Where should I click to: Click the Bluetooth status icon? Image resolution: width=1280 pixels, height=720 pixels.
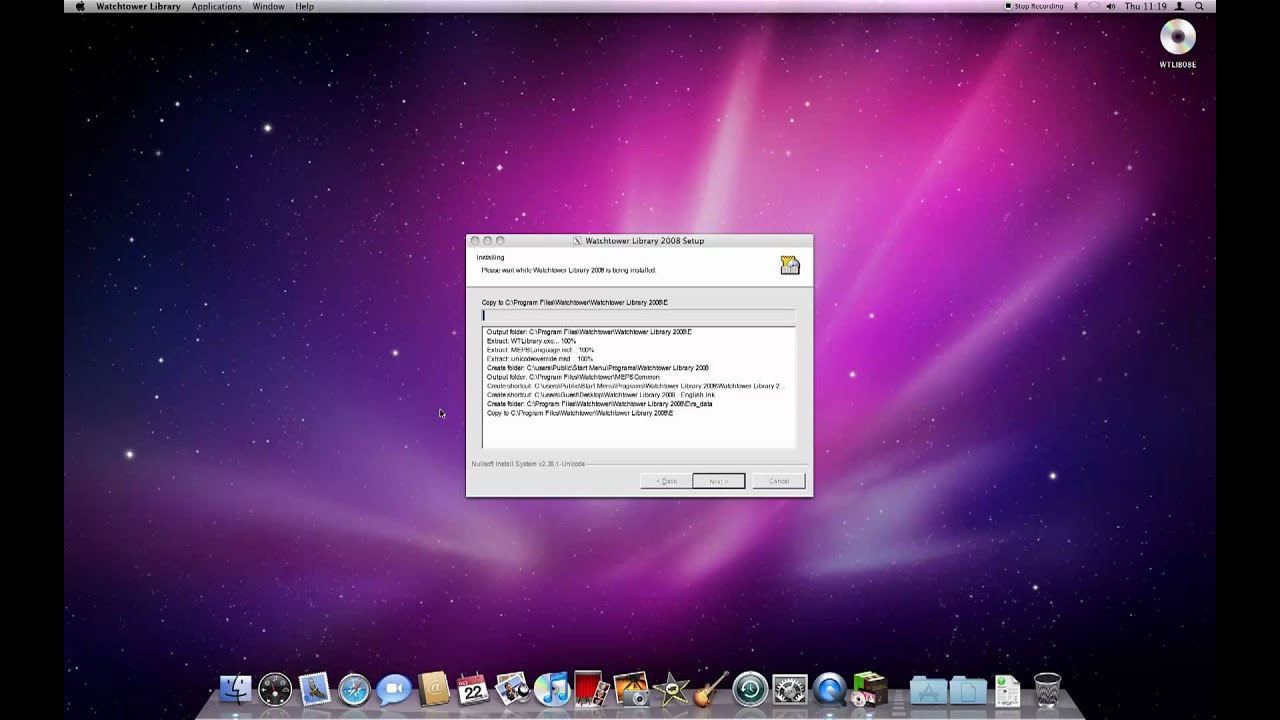click(x=1076, y=6)
